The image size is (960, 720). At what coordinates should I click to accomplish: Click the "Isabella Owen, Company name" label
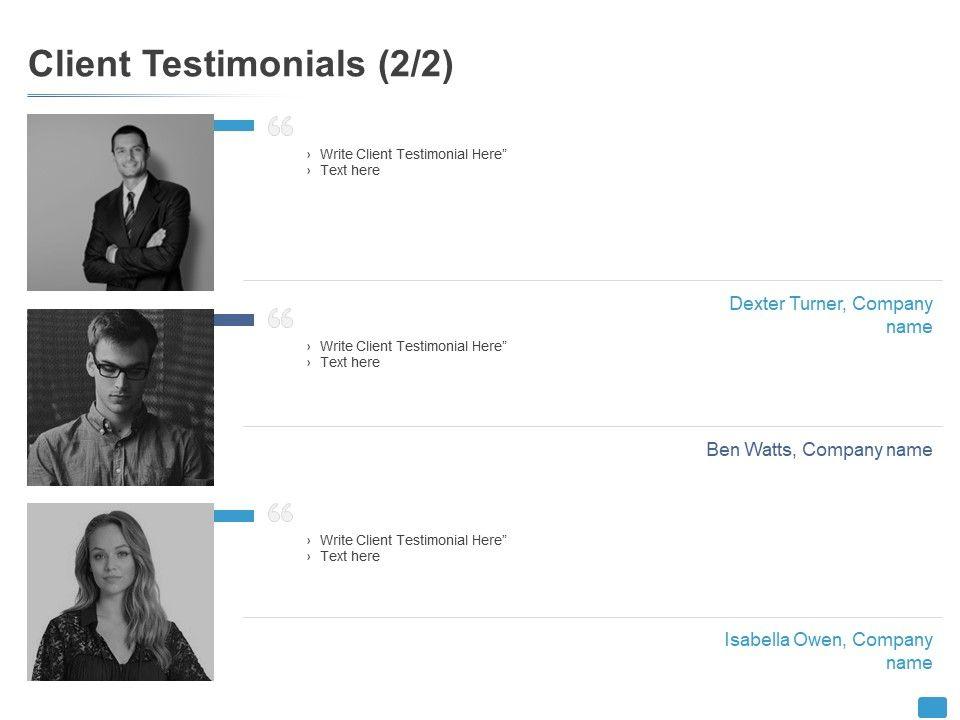829,651
